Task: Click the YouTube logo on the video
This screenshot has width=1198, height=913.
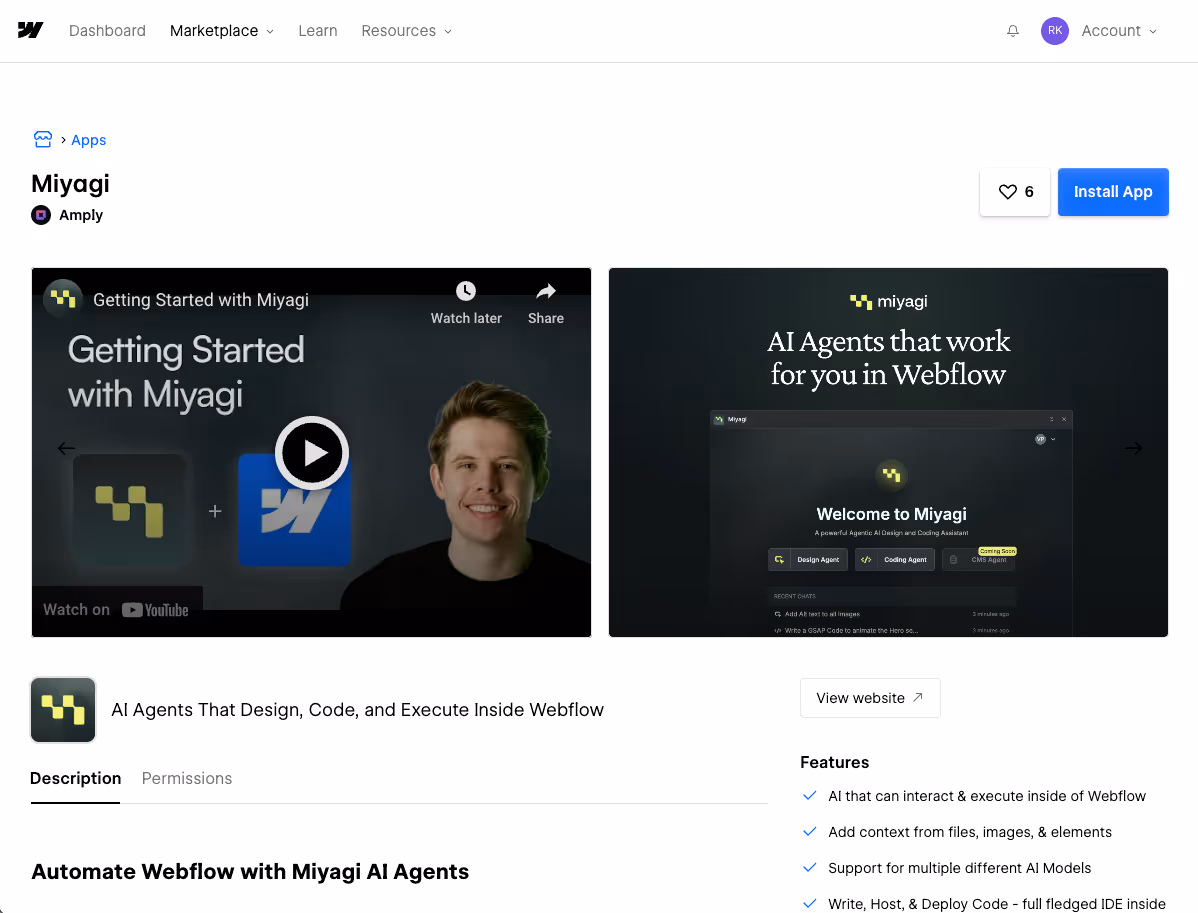Action: click(x=155, y=610)
